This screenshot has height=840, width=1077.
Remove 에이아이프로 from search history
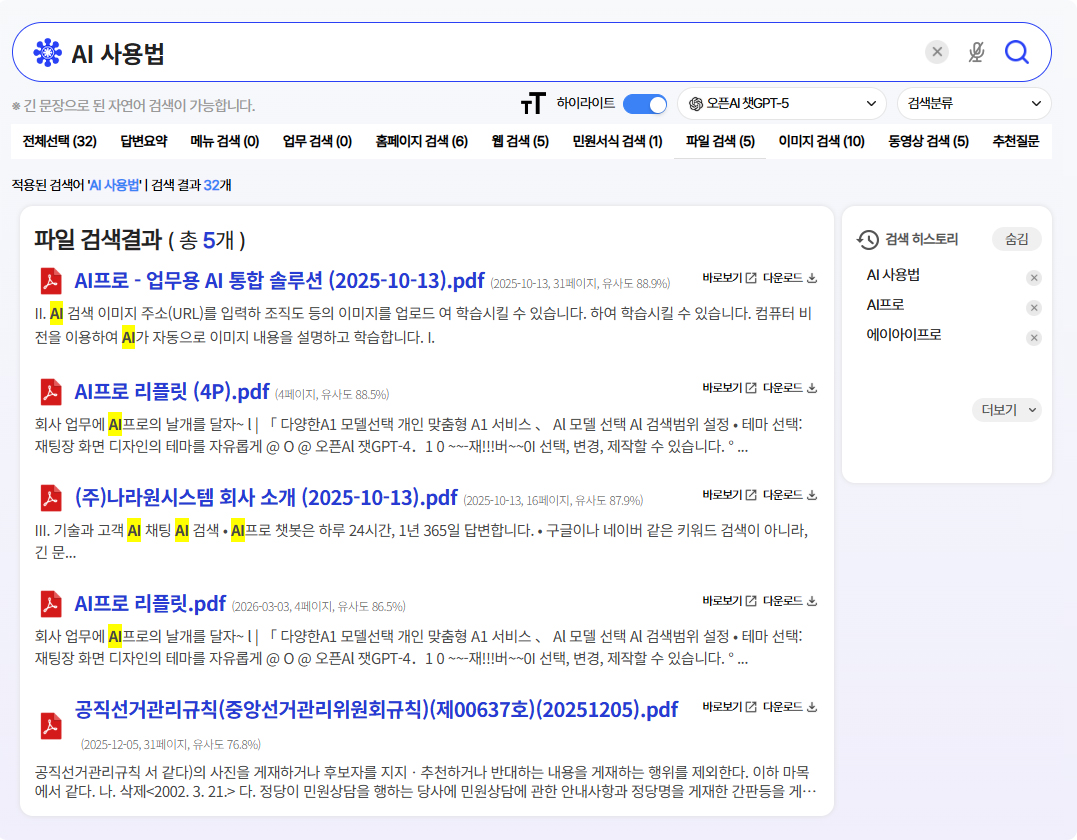tap(1034, 338)
